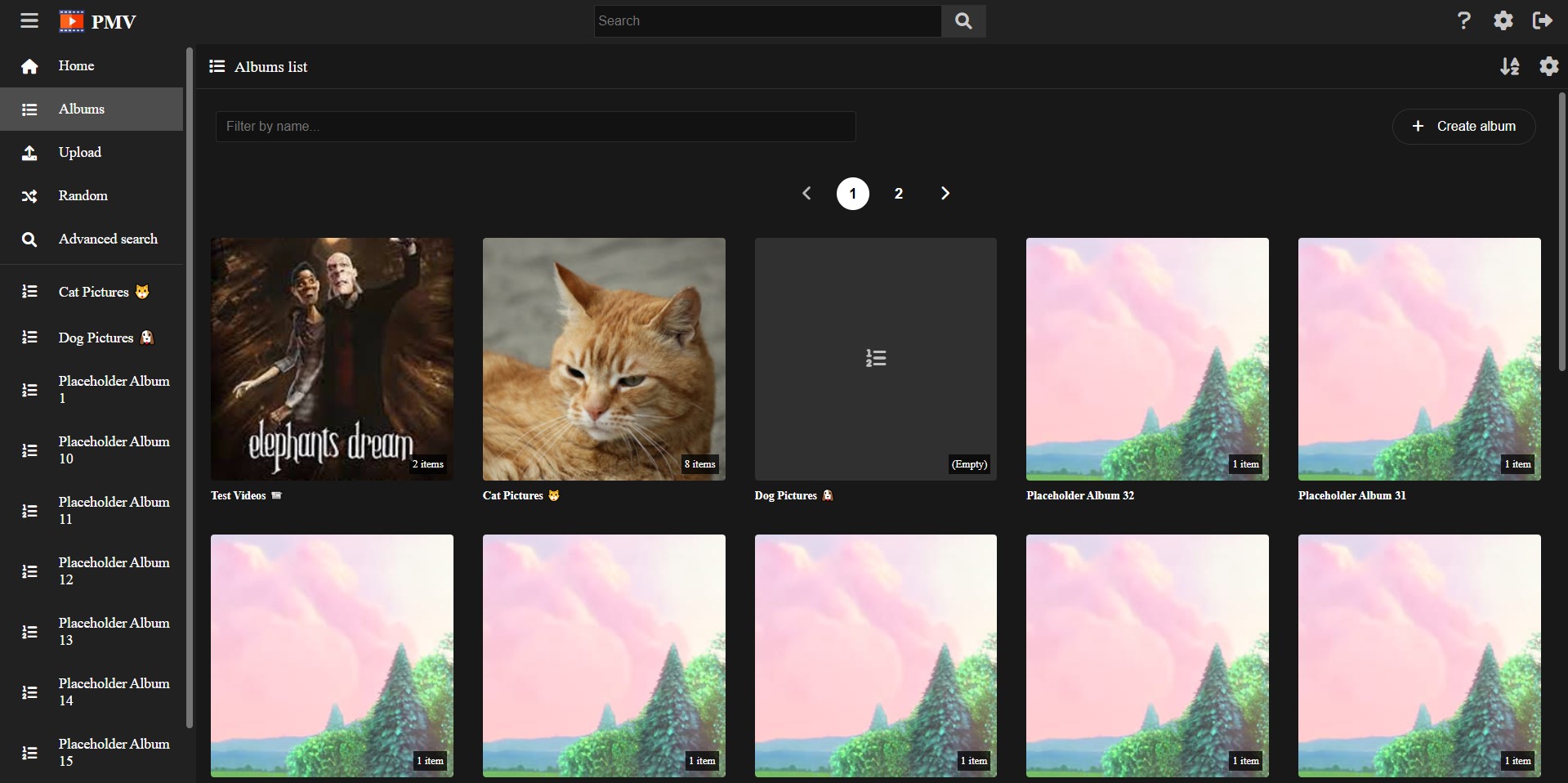
Task: Focus the top Search field
Action: coord(767,21)
